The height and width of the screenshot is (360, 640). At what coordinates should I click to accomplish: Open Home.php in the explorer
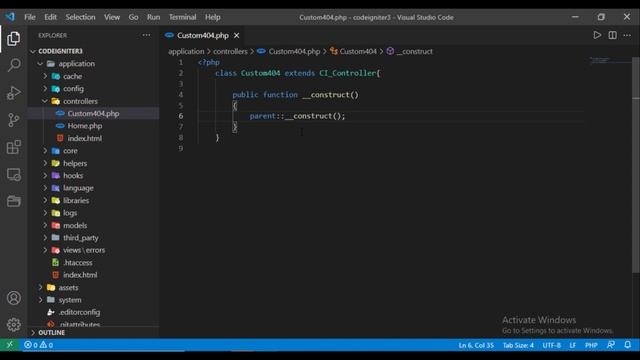point(84,126)
